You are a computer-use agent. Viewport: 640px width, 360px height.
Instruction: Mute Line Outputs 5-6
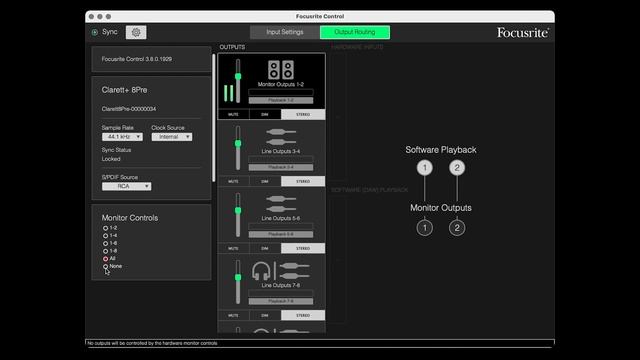coord(233,249)
